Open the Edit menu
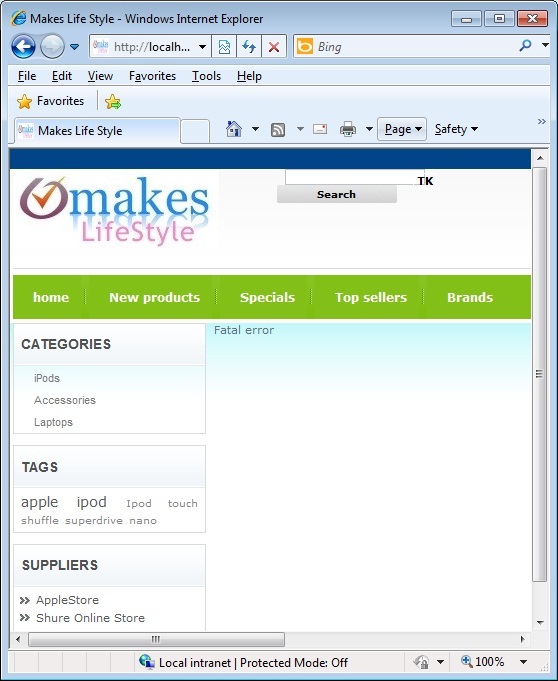The image size is (558, 681). [62, 76]
